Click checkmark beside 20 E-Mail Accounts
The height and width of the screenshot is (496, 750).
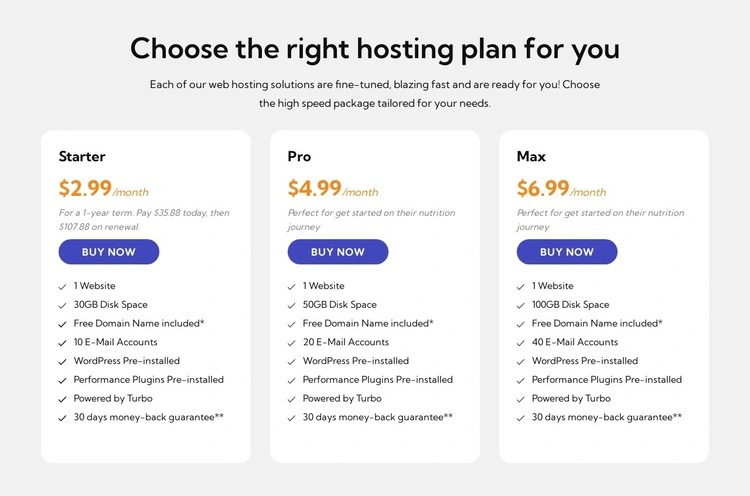tap(293, 343)
